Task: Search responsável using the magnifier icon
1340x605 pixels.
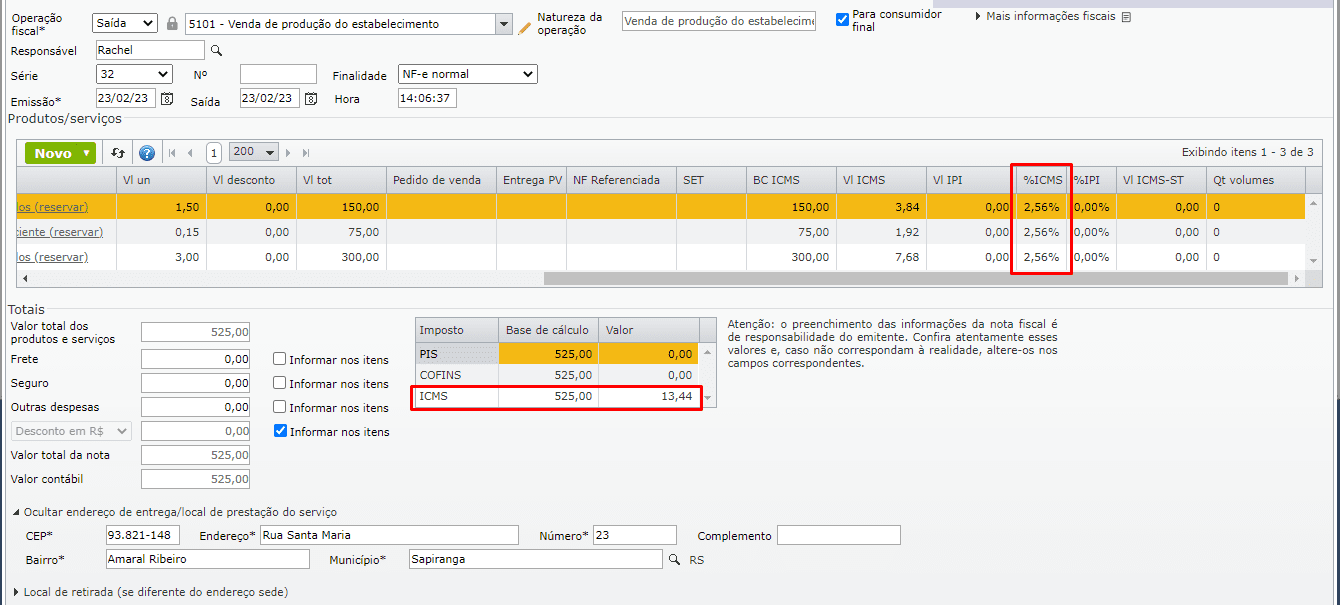Action: (x=216, y=49)
